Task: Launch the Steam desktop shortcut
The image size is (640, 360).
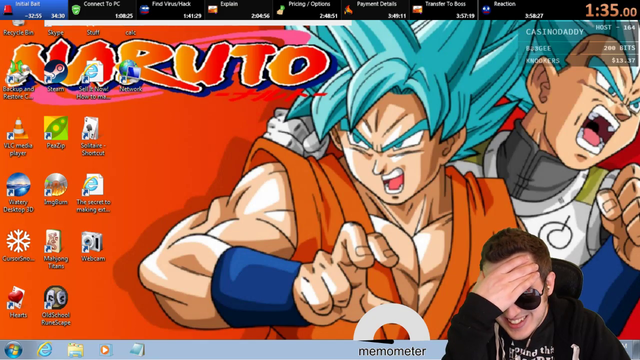Action: (56, 76)
